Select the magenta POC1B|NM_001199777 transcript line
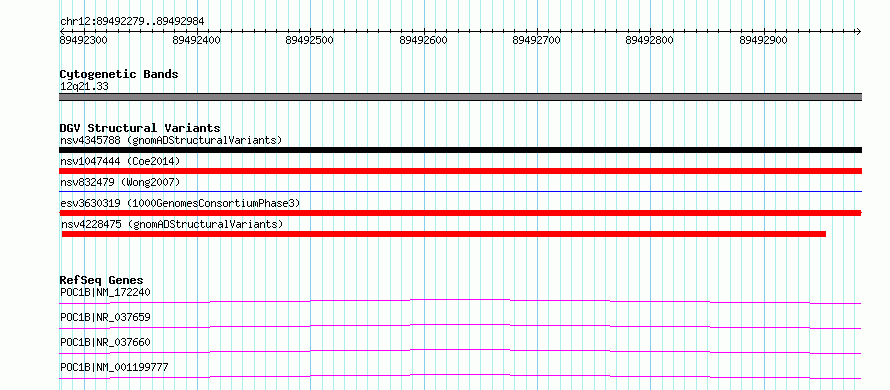The height and width of the screenshot is (390, 890). (x=460, y=376)
